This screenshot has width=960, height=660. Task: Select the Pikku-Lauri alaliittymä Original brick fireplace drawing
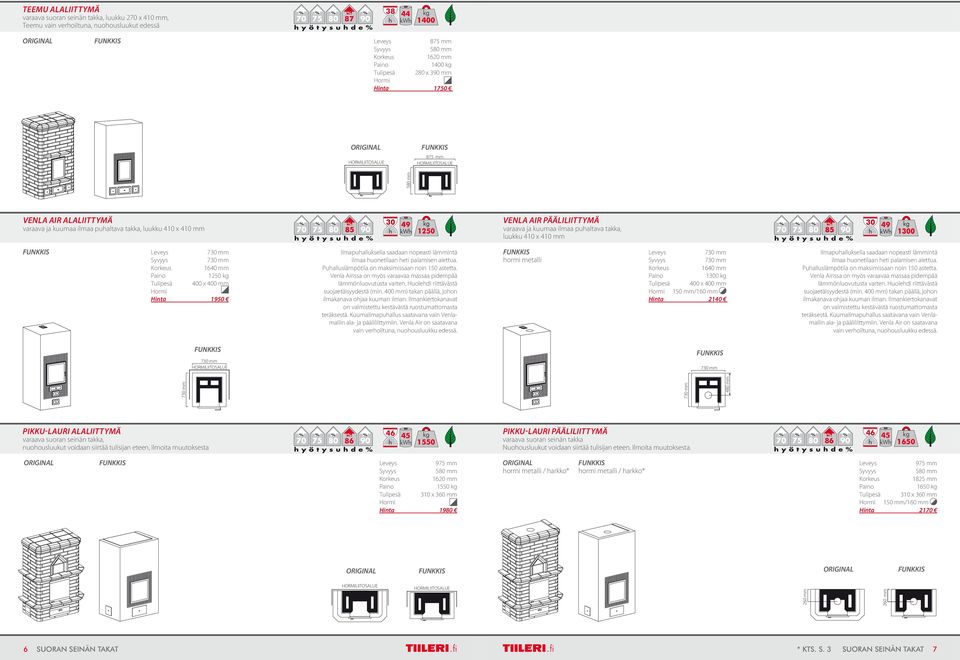50,574
